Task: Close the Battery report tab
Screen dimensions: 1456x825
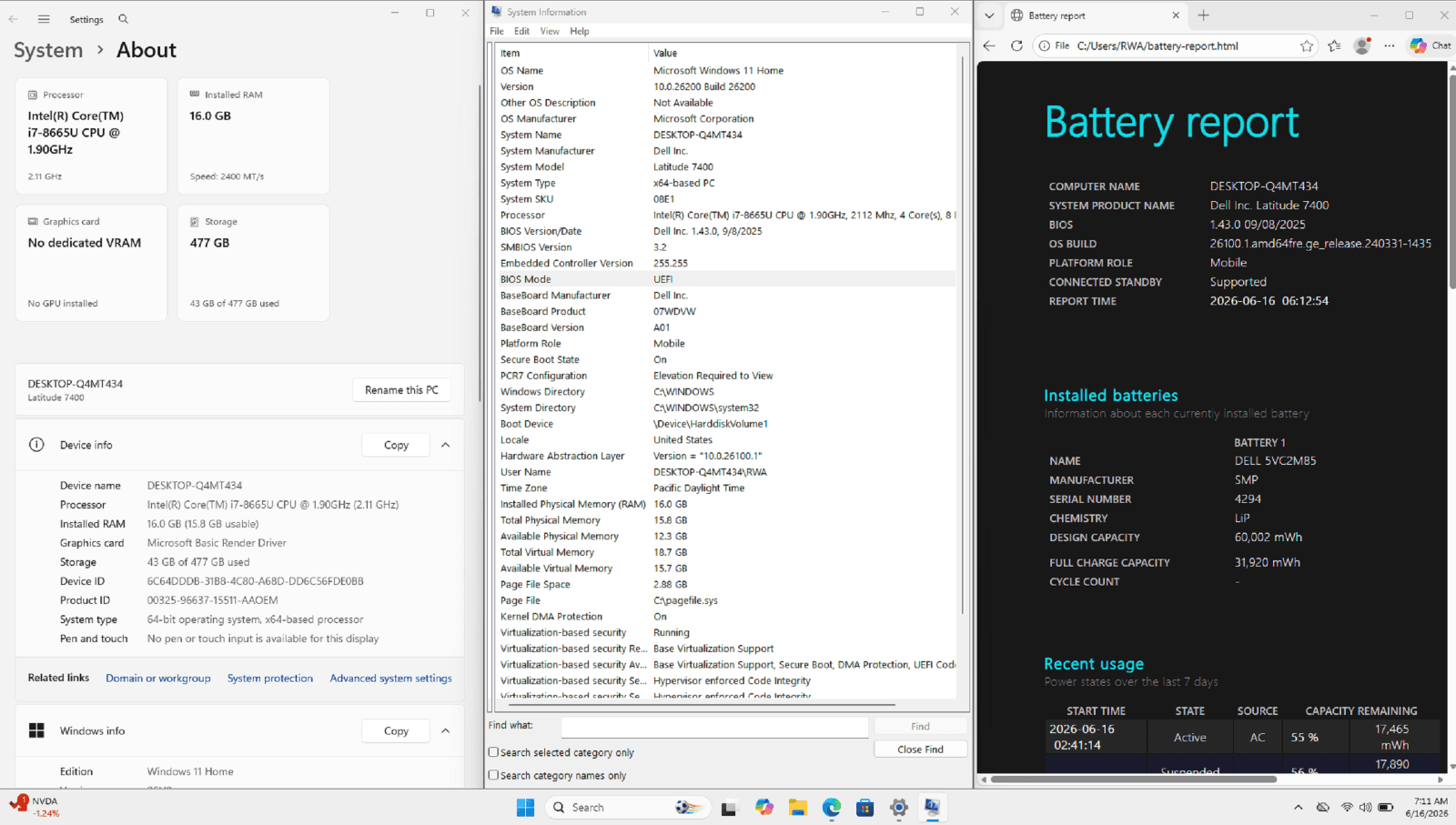Action: pos(1176,15)
